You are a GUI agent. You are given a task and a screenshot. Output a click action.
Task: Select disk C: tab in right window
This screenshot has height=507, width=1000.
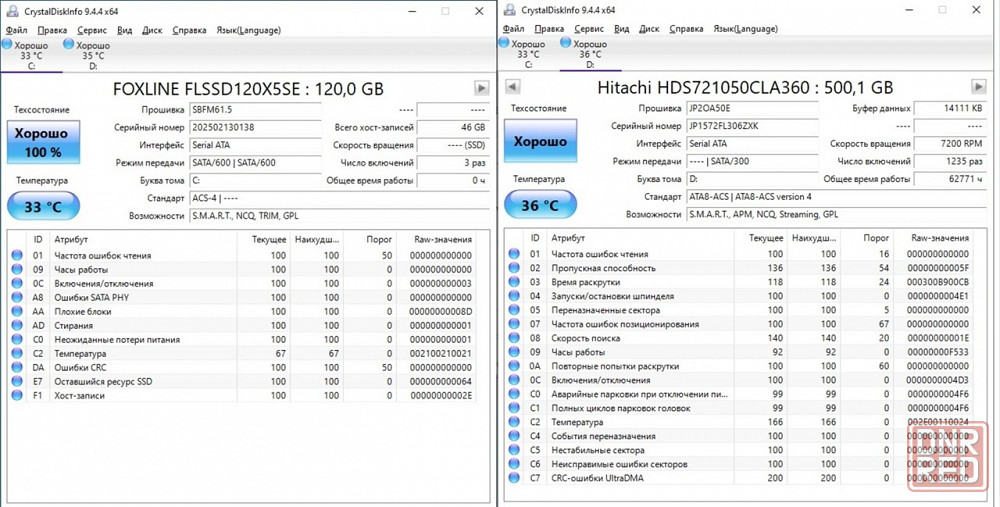527,54
